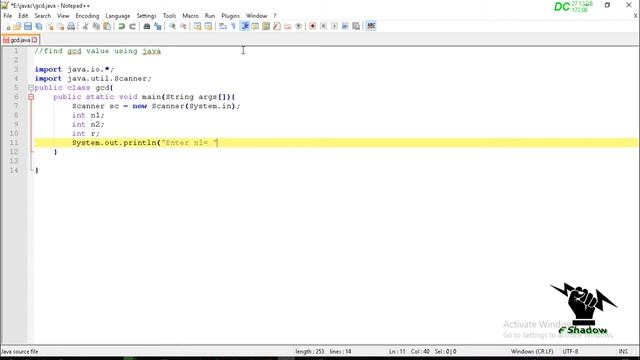Stop macro recording
640x360 pixels.
[x=323, y=27]
